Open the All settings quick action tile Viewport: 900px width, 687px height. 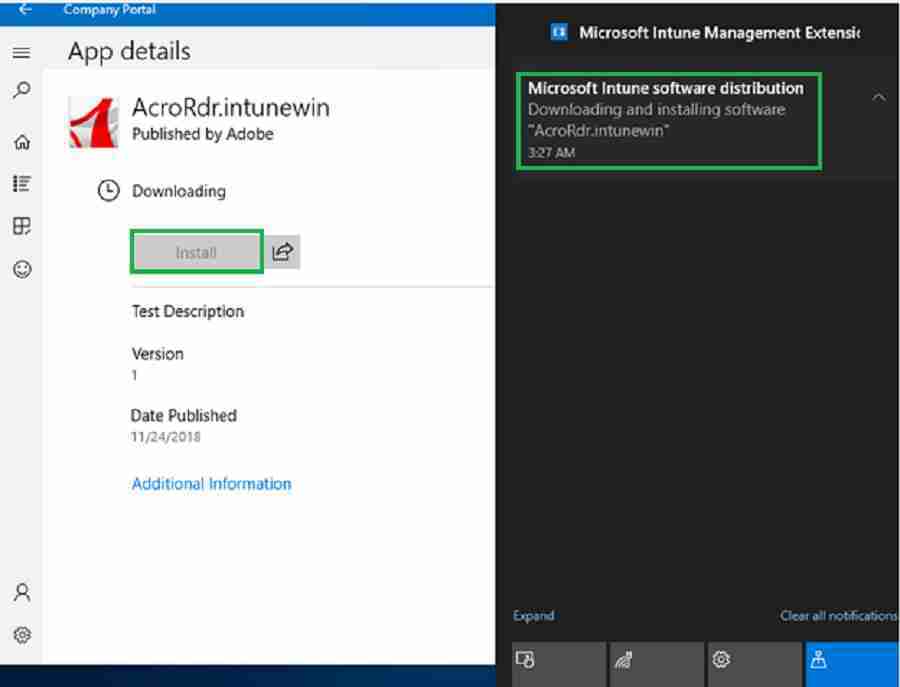click(755, 665)
